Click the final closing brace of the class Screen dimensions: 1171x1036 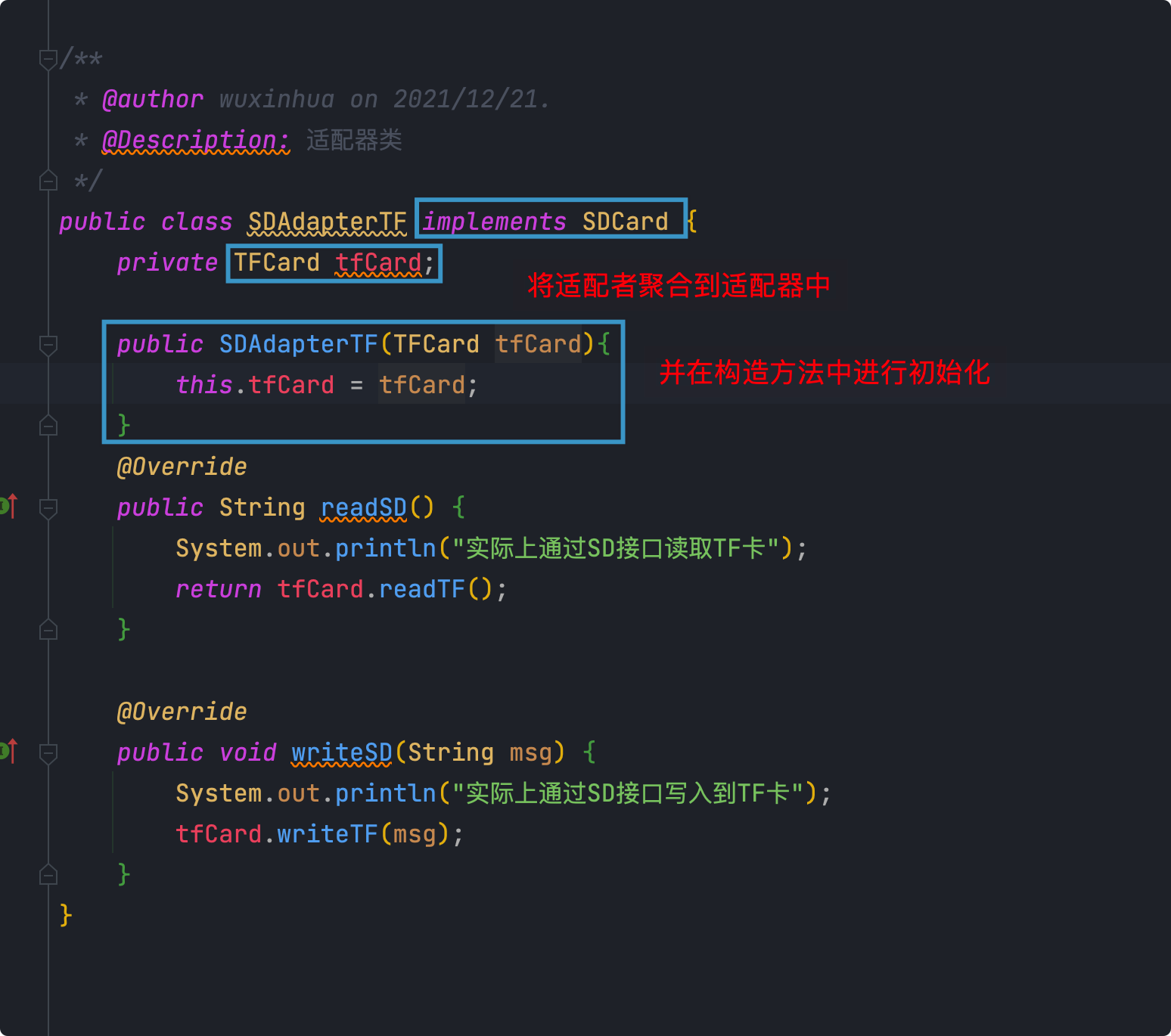(66, 915)
